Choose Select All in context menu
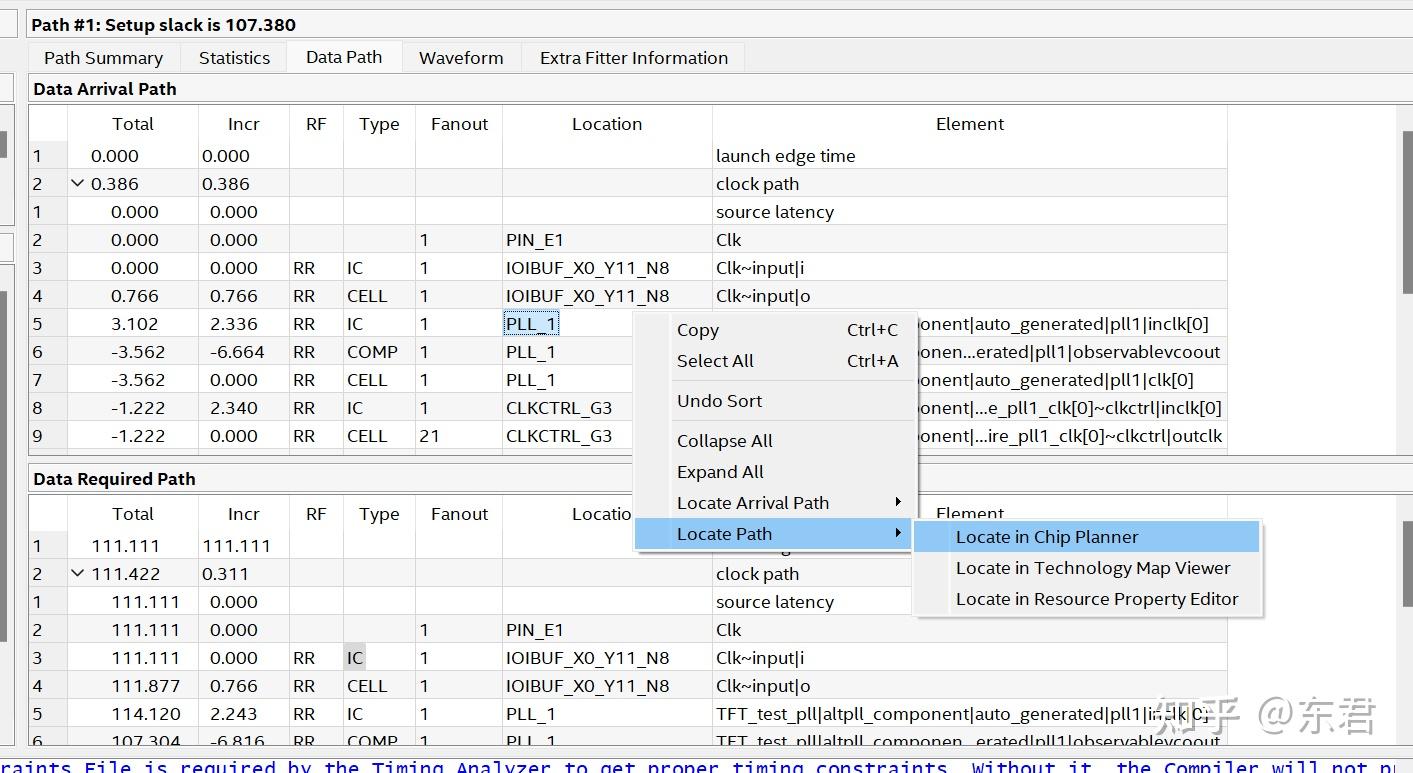 tap(715, 361)
